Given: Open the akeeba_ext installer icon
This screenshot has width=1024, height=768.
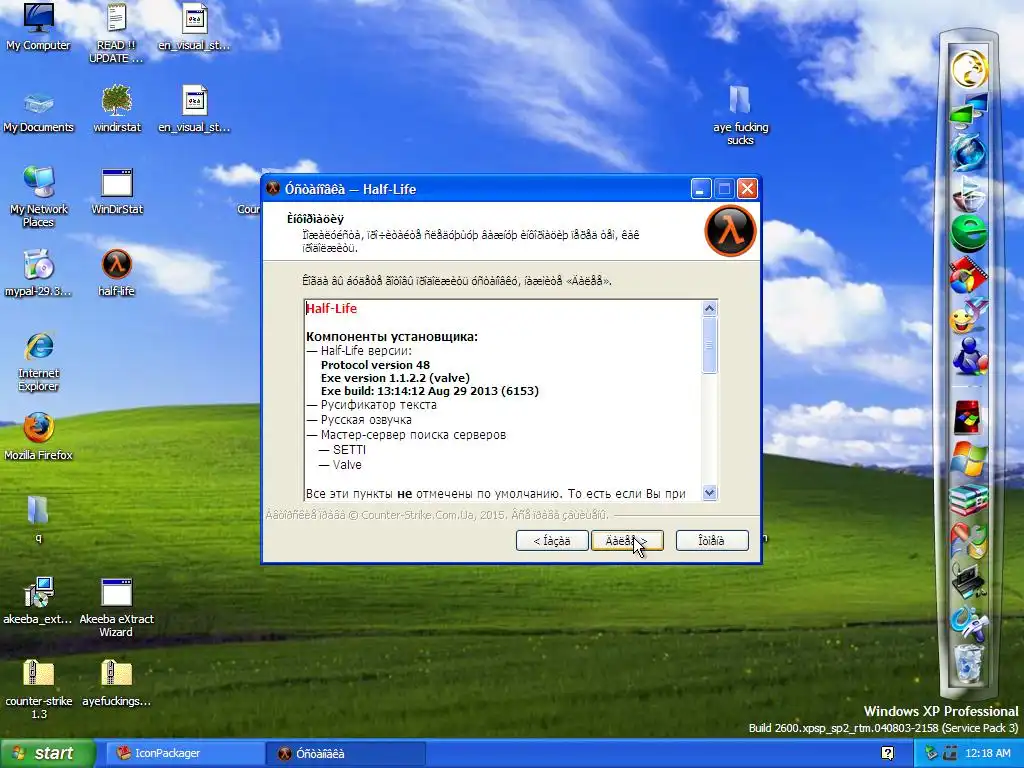Looking at the screenshot, I should tap(38, 601).
